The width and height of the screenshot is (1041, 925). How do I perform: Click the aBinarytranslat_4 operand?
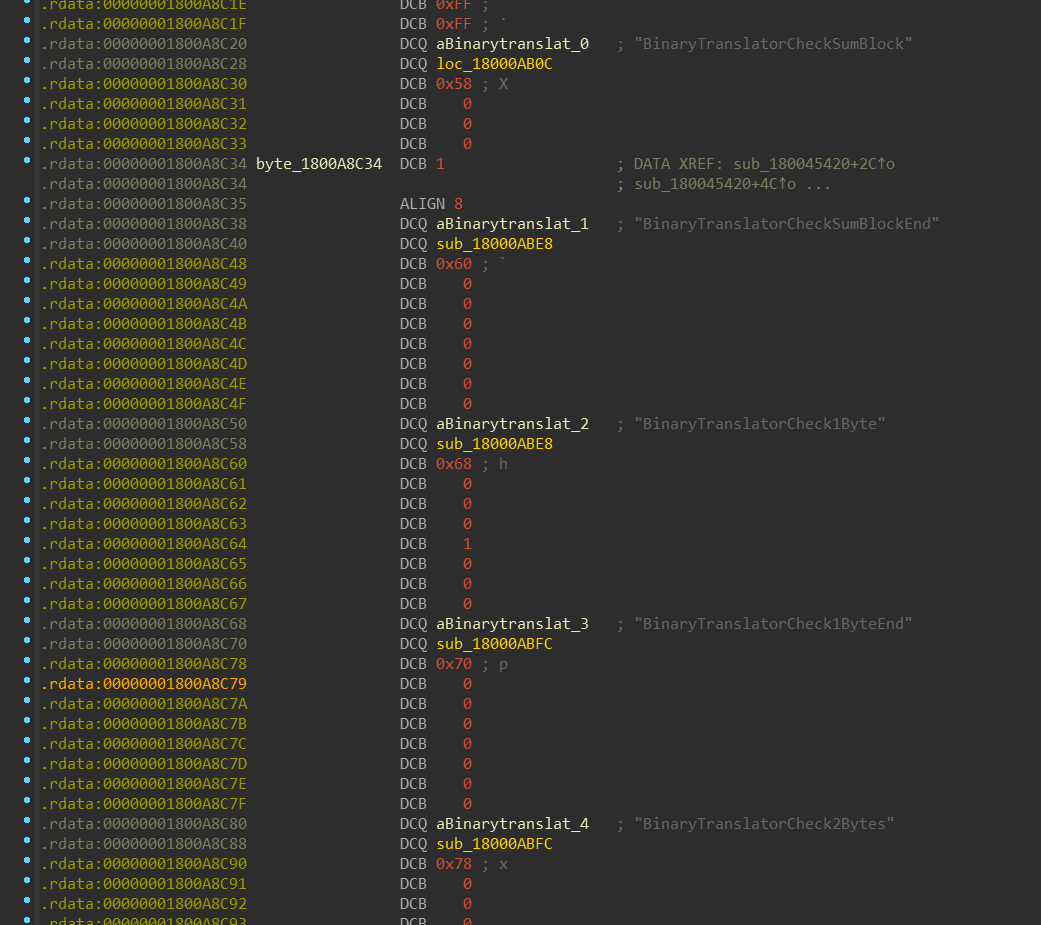[x=512, y=823]
